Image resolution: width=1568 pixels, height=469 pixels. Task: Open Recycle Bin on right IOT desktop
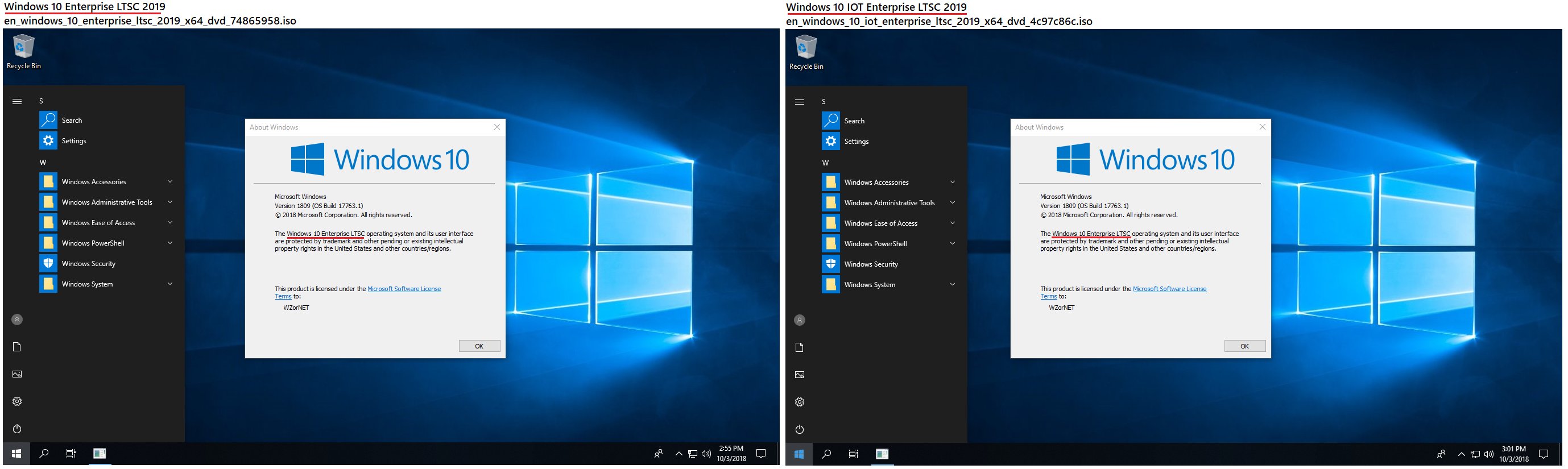[x=806, y=53]
